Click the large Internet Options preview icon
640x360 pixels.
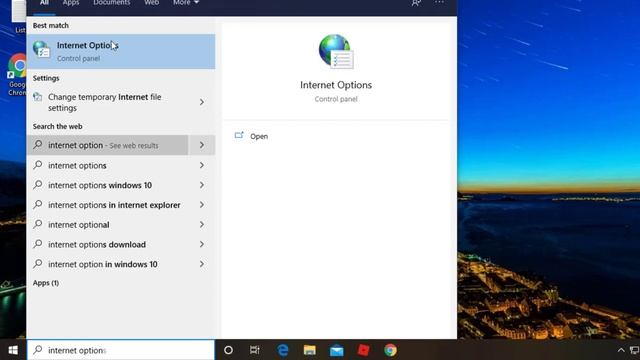click(336, 51)
